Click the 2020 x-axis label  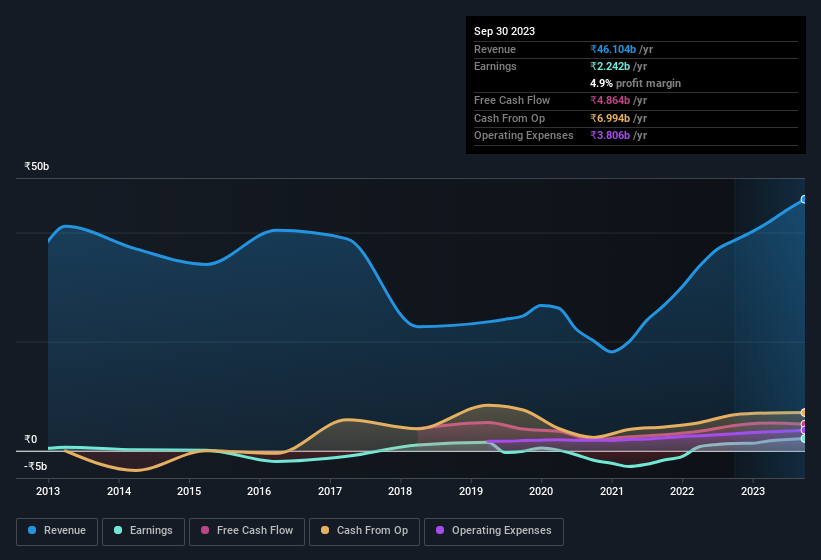tap(541, 491)
